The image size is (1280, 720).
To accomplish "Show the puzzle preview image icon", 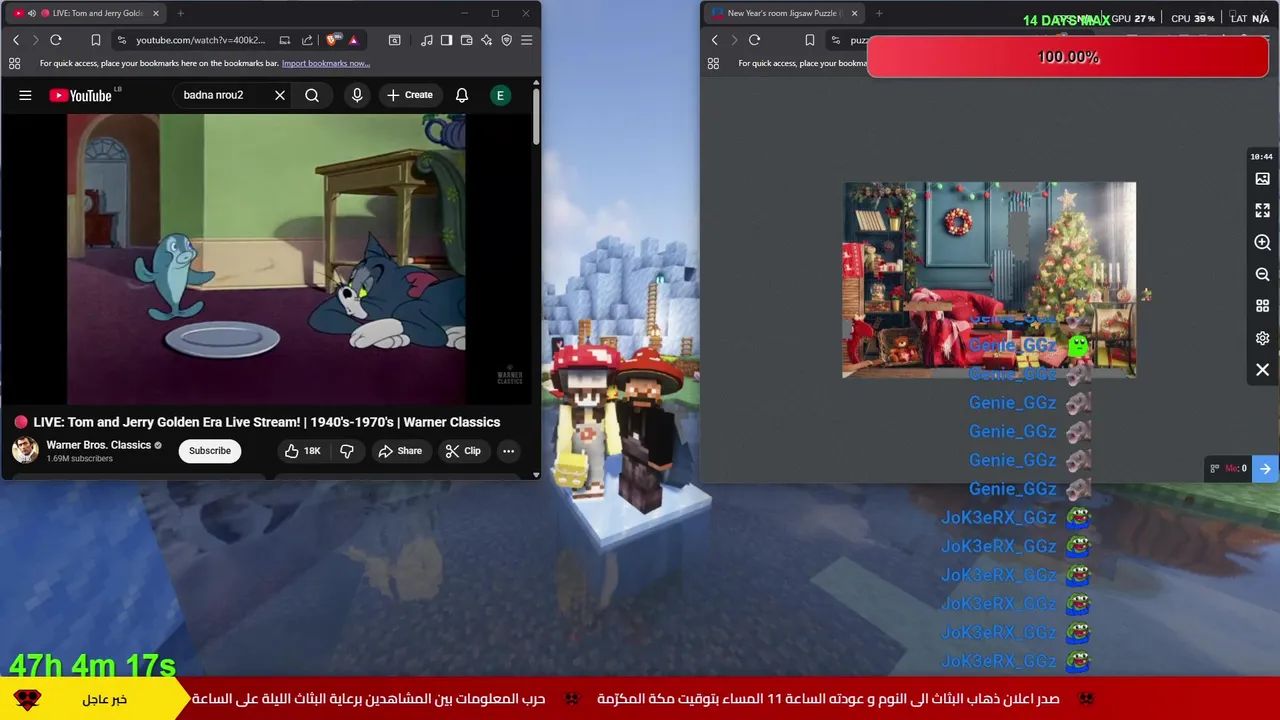I will tap(1263, 179).
